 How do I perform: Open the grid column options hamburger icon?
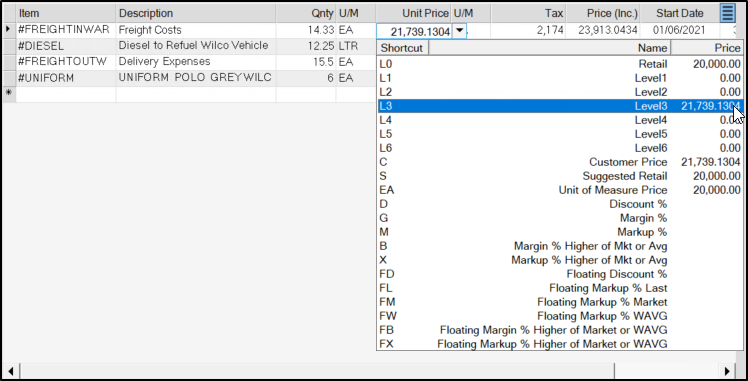[727, 13]
